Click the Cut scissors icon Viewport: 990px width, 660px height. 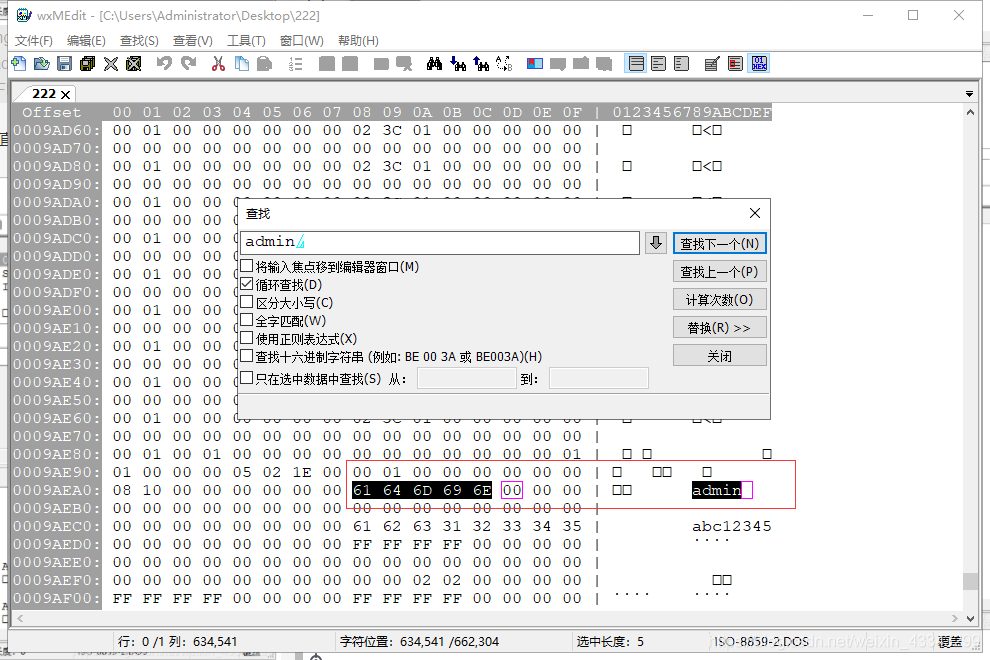218,64
